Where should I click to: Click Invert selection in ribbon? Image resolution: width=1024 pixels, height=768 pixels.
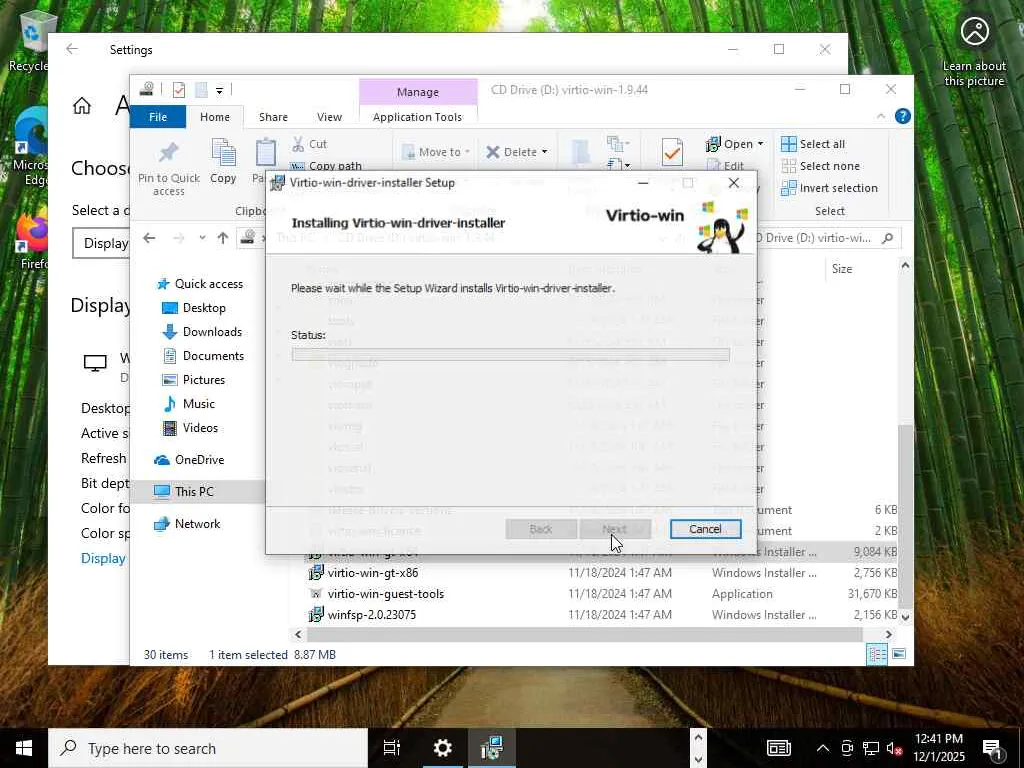pos(829,188)
